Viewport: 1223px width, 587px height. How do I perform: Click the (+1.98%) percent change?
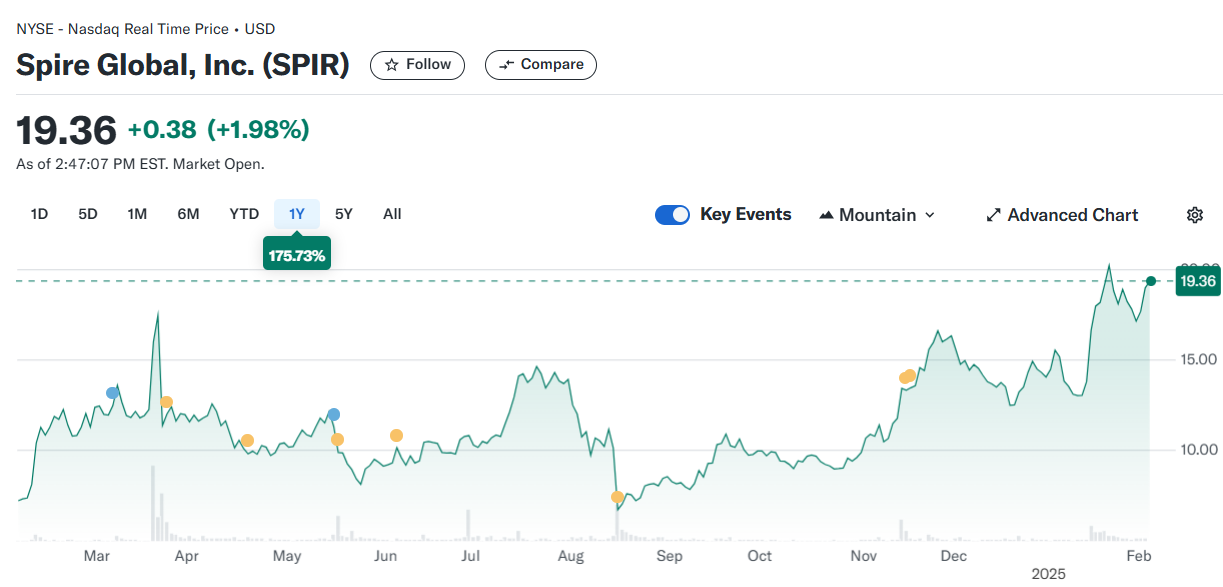pyautogui.click(x=258, y=130)
